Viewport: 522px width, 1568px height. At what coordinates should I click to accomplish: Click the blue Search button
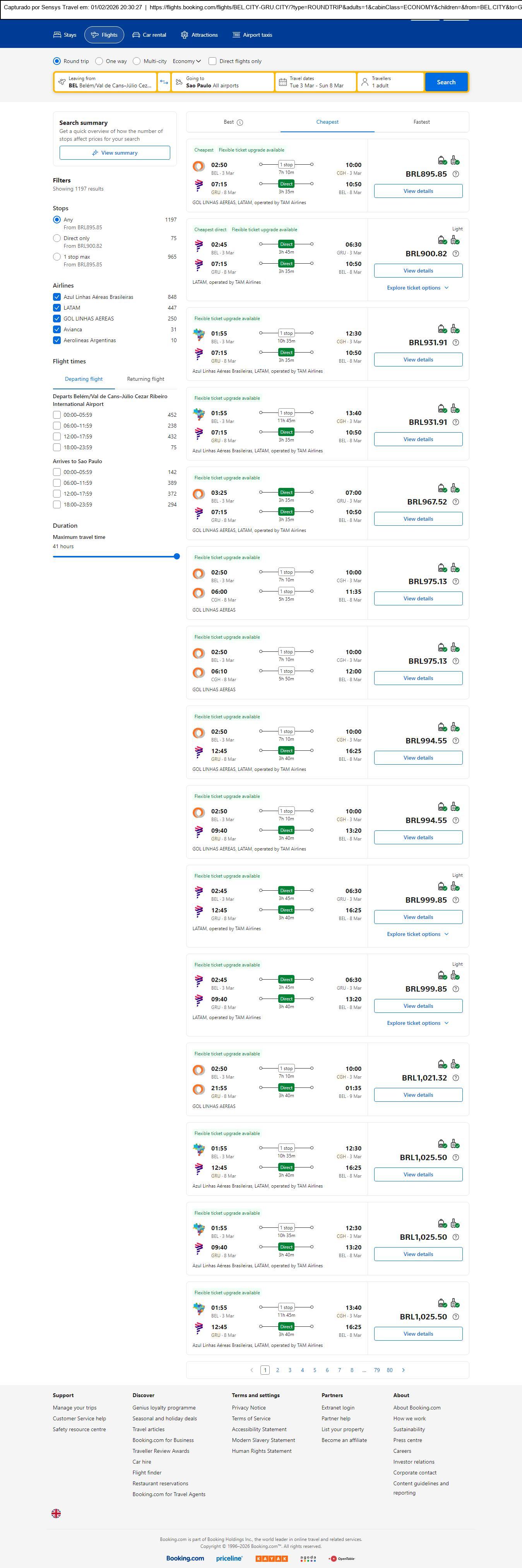click(446, 82)
